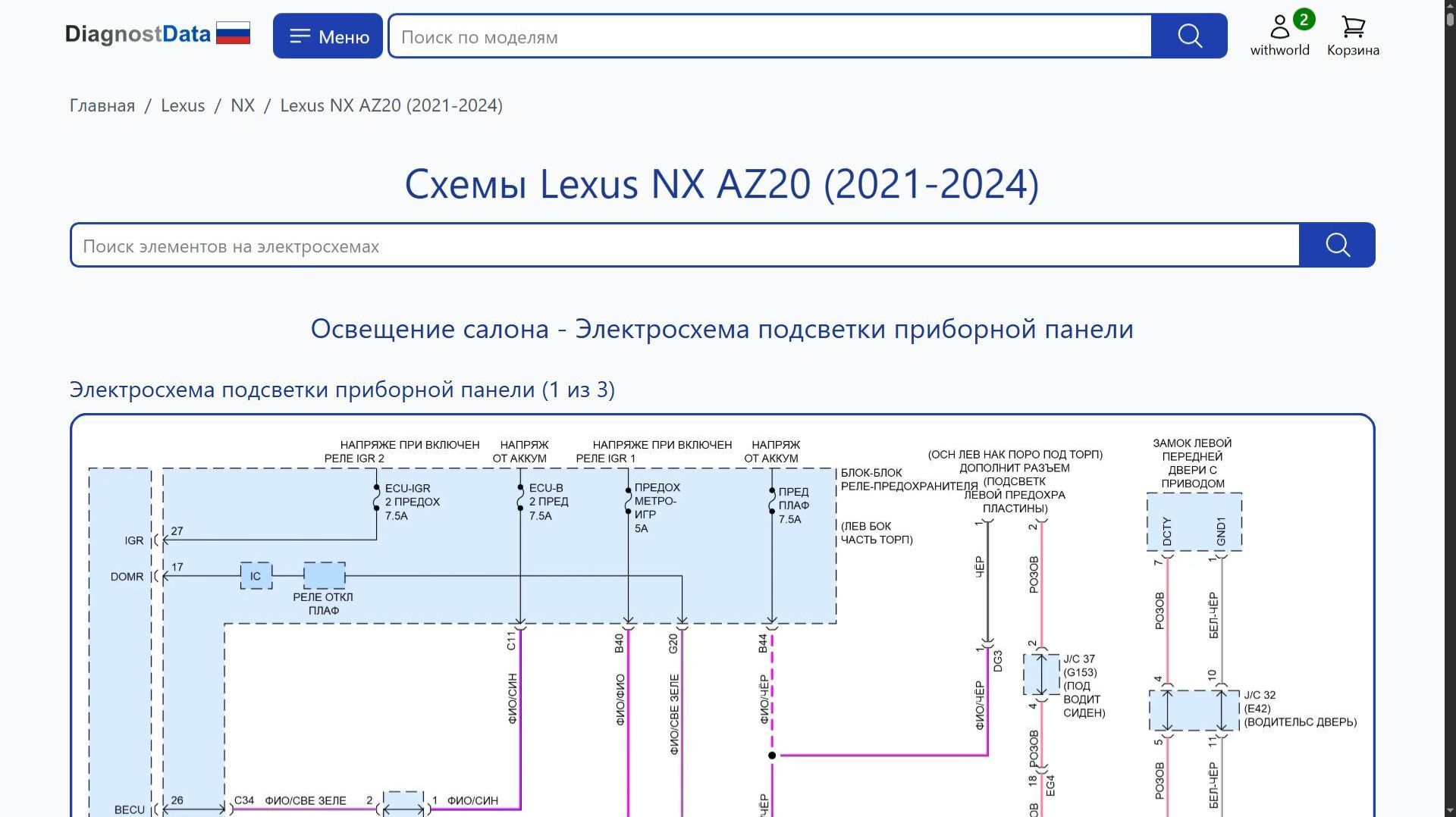Click the DiagnostData logo
Viewport: 1456px width, 817px height.
pyautogui.click(x=138, y=33)
